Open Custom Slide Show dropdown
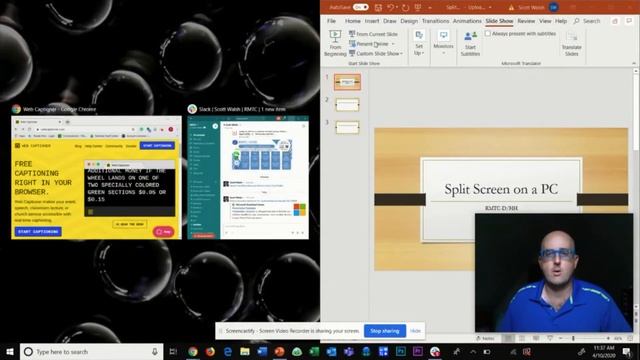The image size is (640, 360). click(376, 53)
